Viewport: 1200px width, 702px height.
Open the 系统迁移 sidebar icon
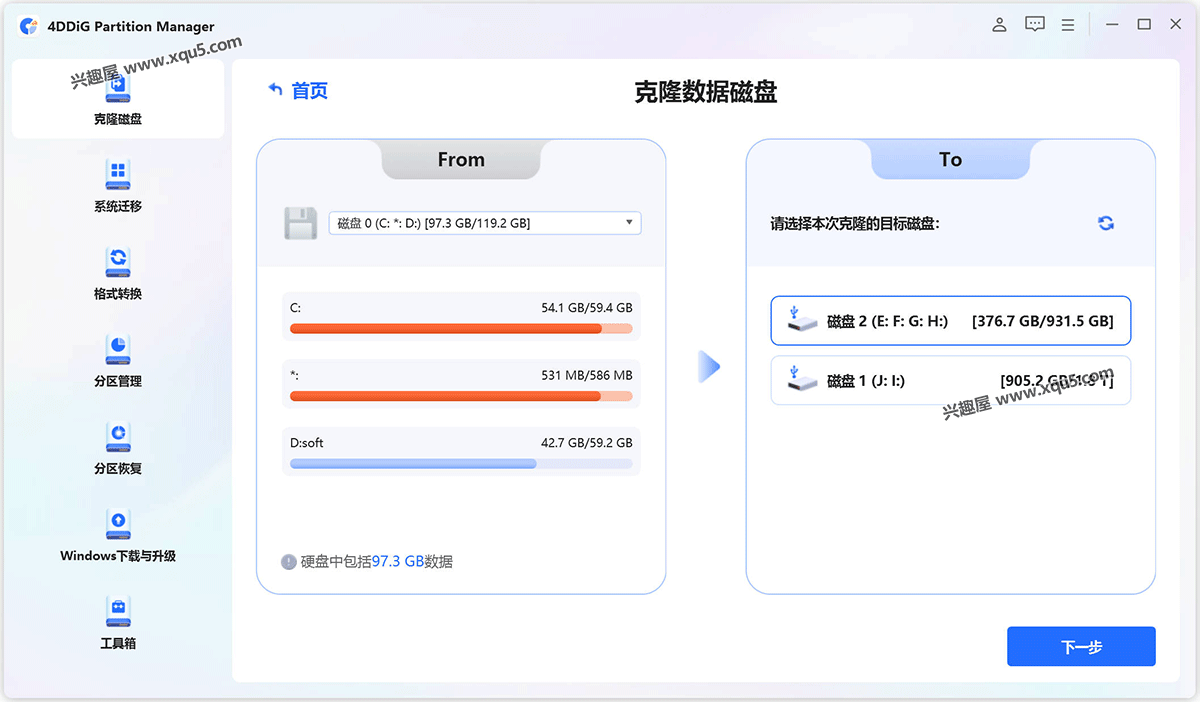click(x=118, y=174)
